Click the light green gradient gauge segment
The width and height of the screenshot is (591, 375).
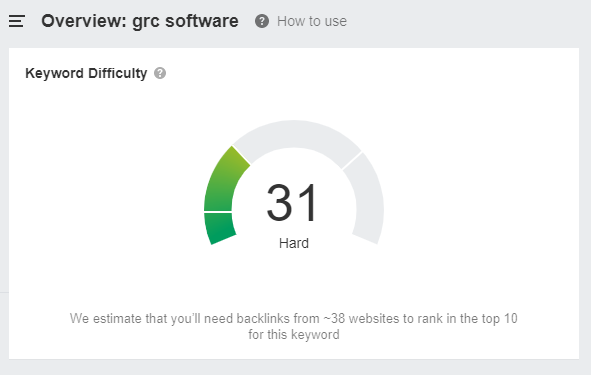[x=225, y=180]
